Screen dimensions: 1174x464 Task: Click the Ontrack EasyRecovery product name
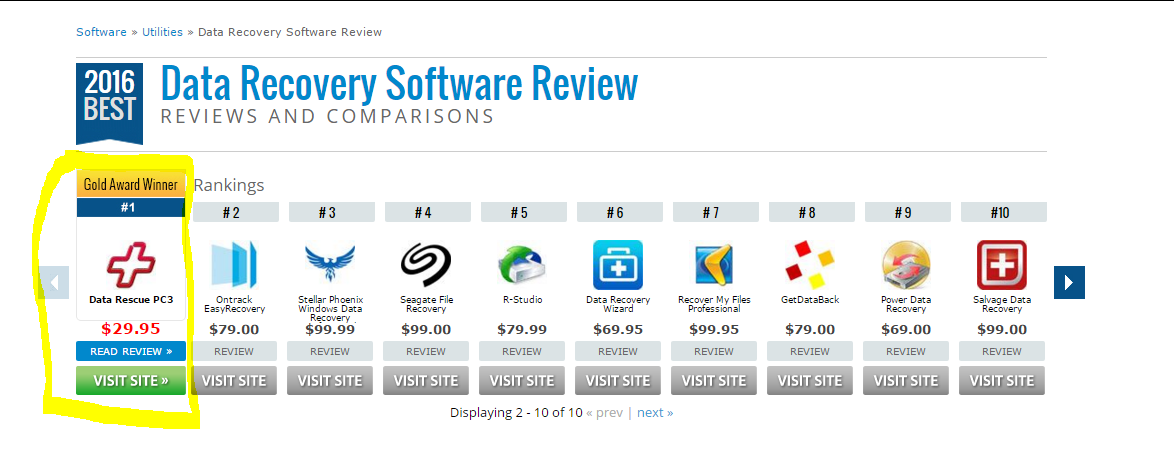pos(234,304)
